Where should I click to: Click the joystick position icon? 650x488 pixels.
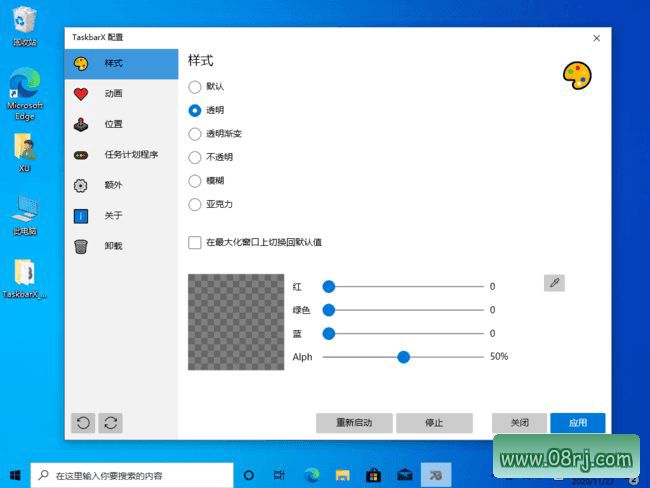[x=81, y=124]
